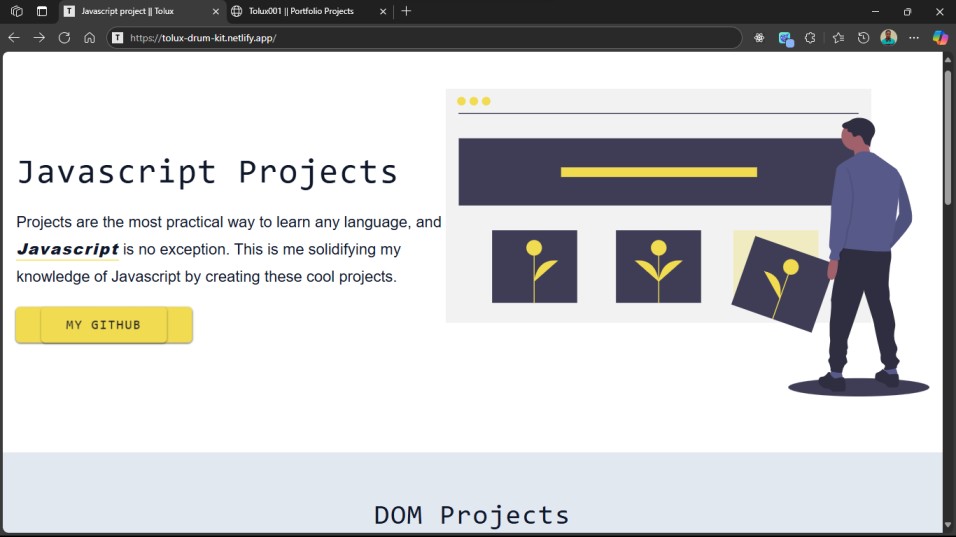Click the scrollbar up arrow

[947, 59]
